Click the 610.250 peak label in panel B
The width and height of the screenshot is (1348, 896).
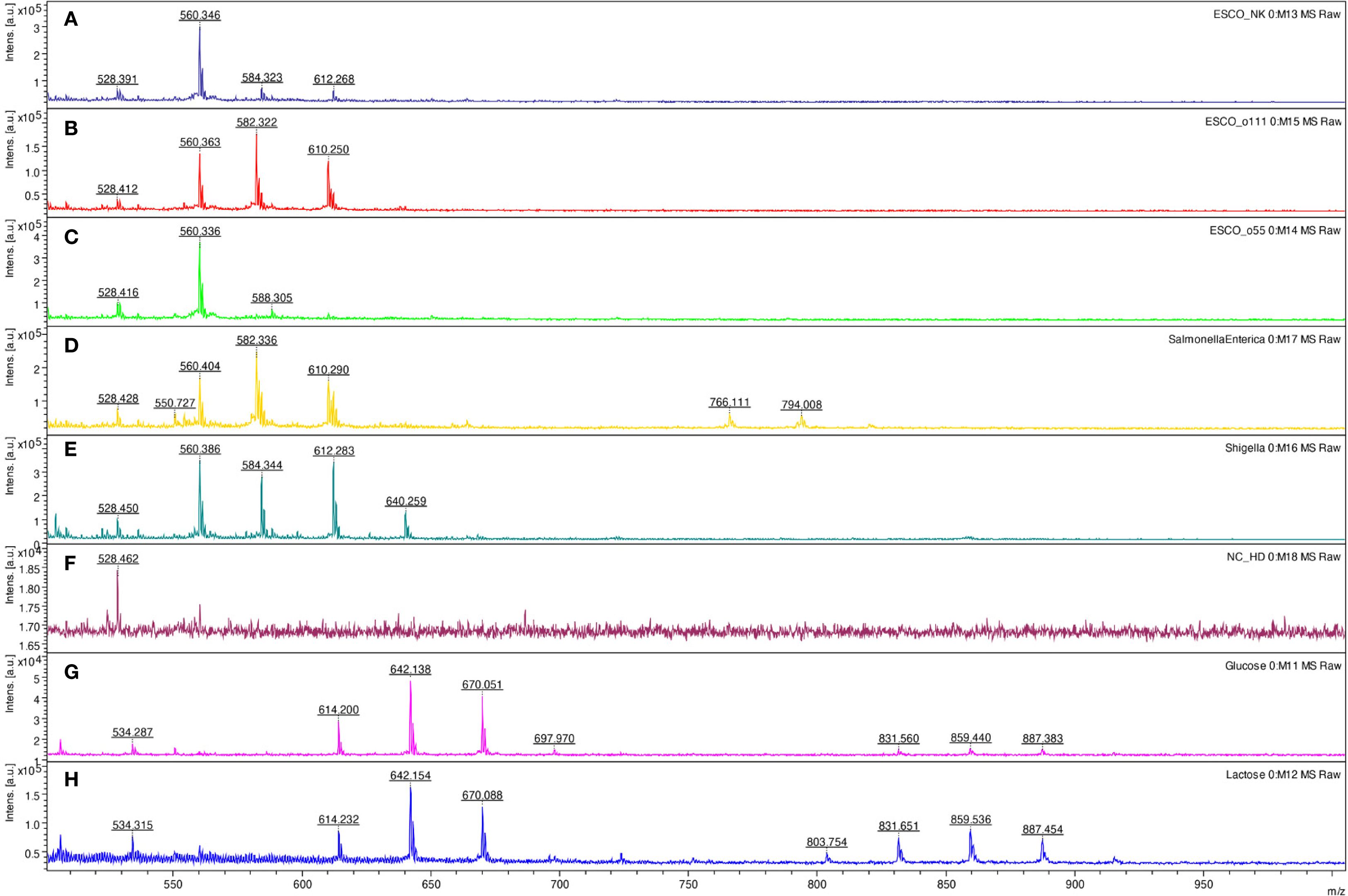(x=328, y=150)
